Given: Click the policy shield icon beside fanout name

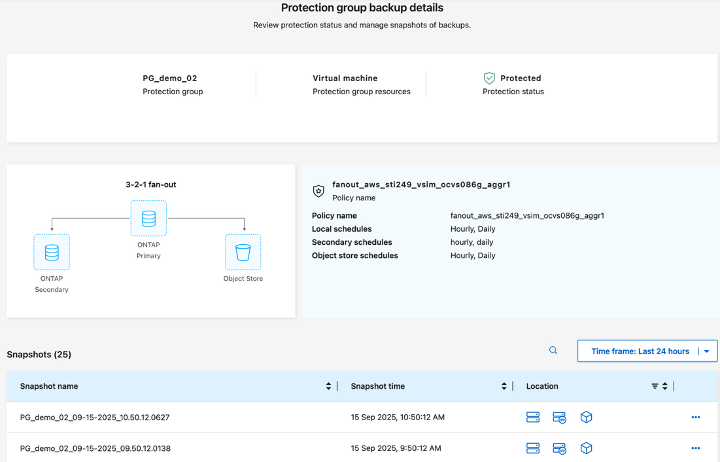Looking at the screenshot, I should point(318,190).
